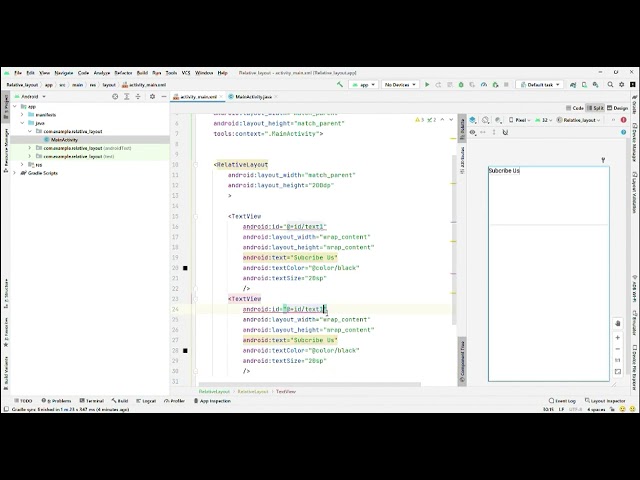Switch to the MainActivity.java editor tab
This screenshot has width=640, height=480.
click(x=253, y=97)
